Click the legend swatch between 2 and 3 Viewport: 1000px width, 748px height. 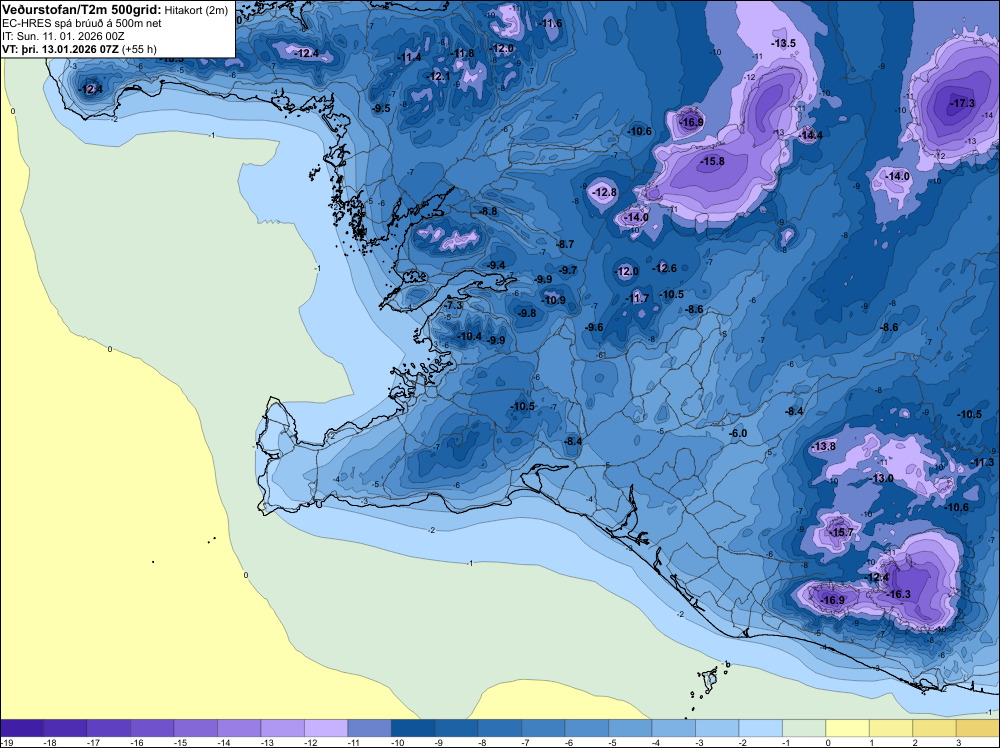(x=934, y=728)
